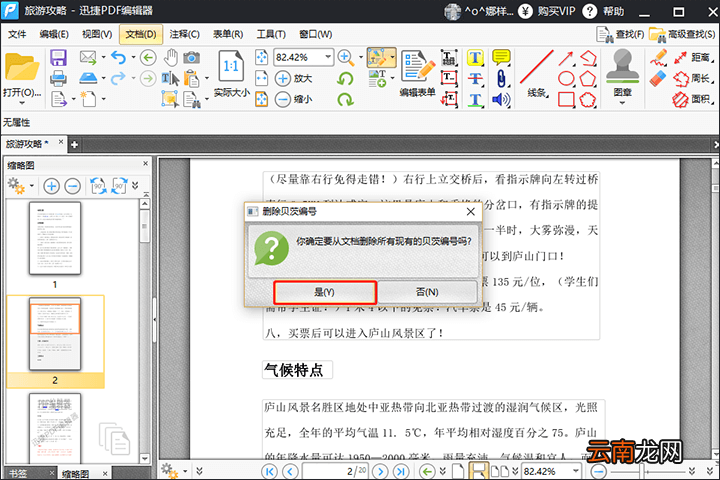720x480 pixels.
Task: Click the 放大 zoom in button
Action: [294, 79]
